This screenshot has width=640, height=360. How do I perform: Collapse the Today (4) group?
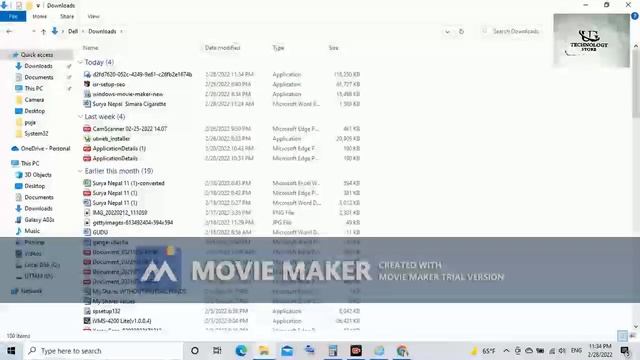point(80,62)
